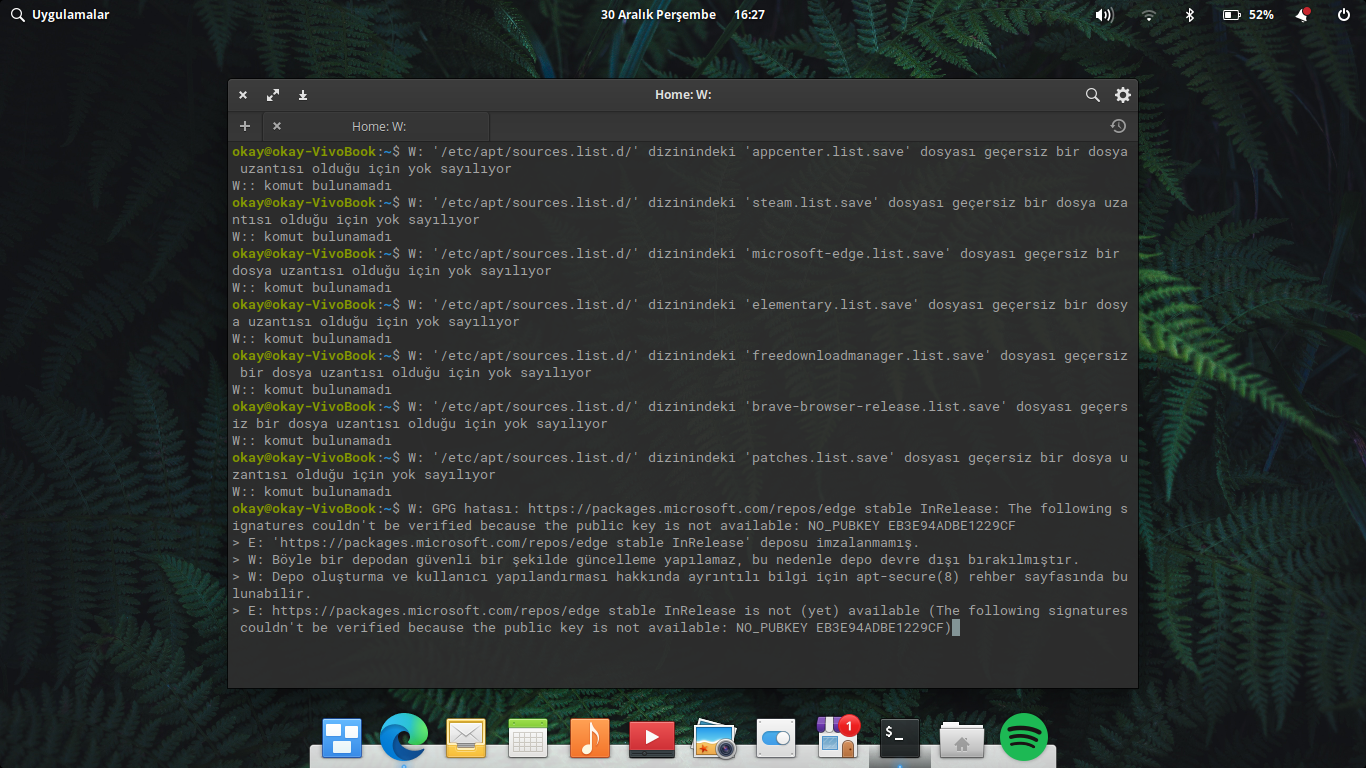
Task: Launch Calendar from the dock
Action: [x=528, y=738]
